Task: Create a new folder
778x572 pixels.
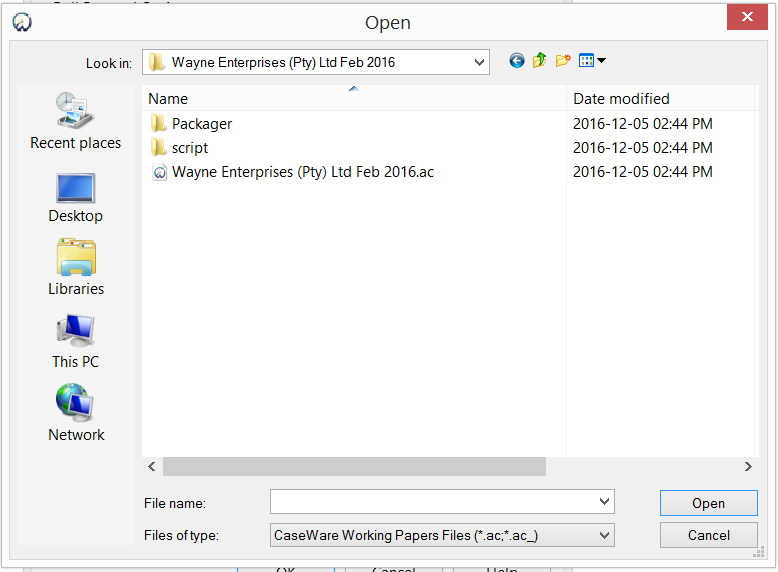Action: pos(563,61)
